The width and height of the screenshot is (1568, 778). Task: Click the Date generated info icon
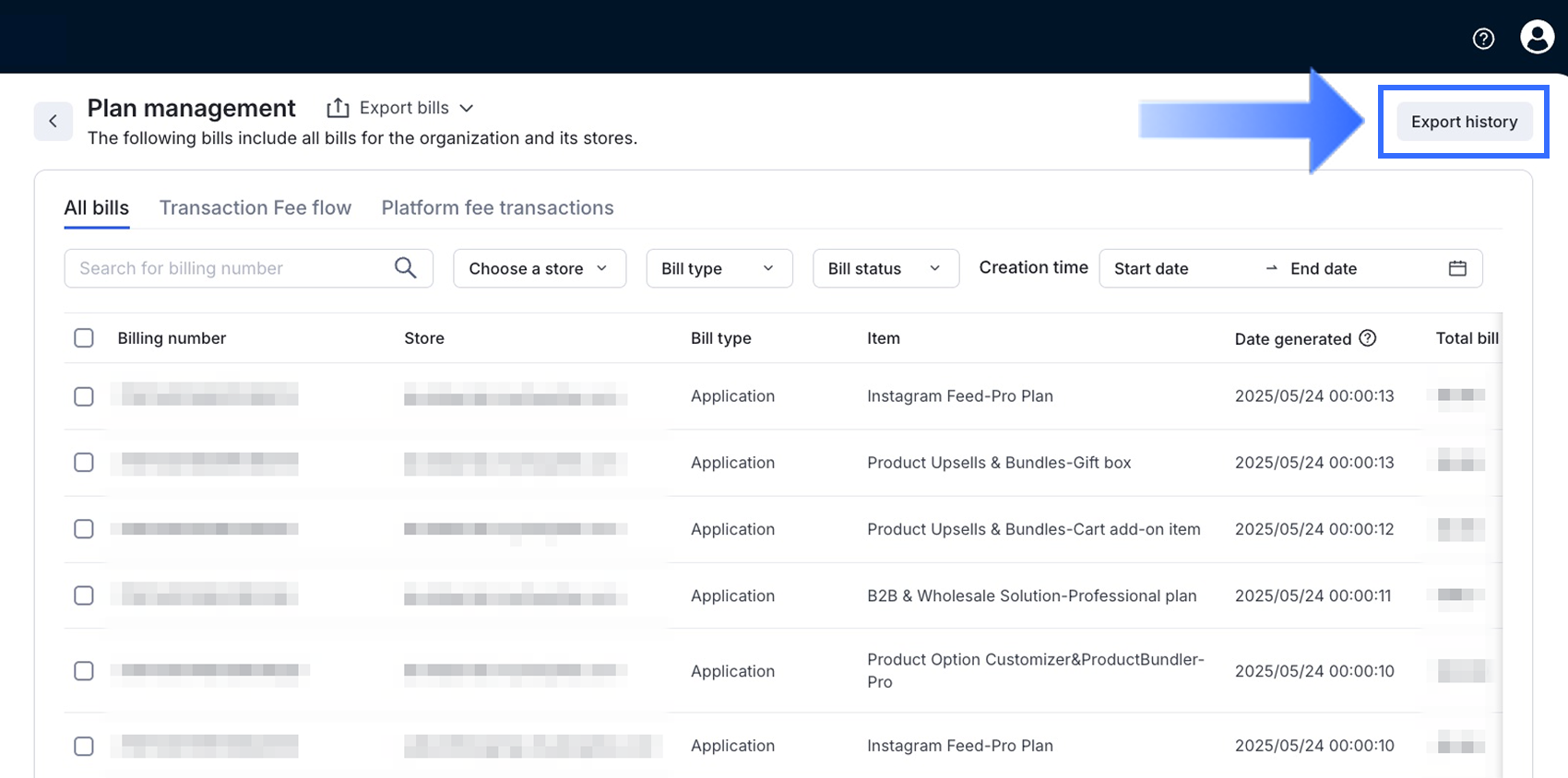pyautogui.click(x=1368, y=338)
